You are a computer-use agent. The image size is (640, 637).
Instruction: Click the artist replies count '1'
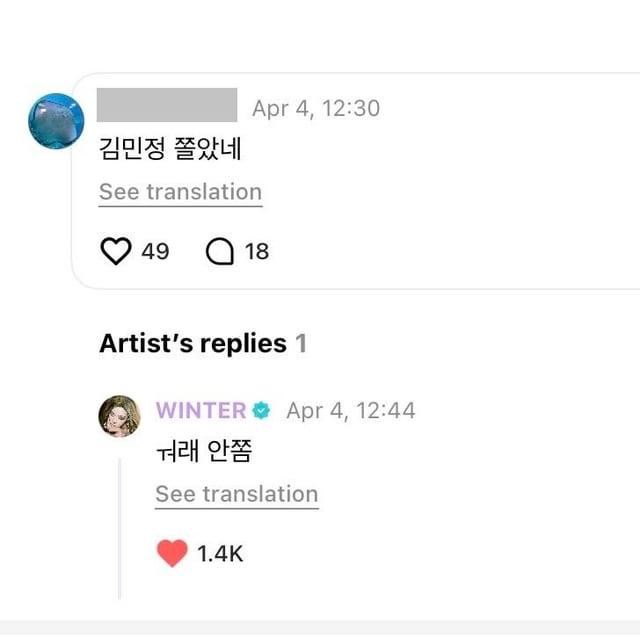[x=301, y=343]
